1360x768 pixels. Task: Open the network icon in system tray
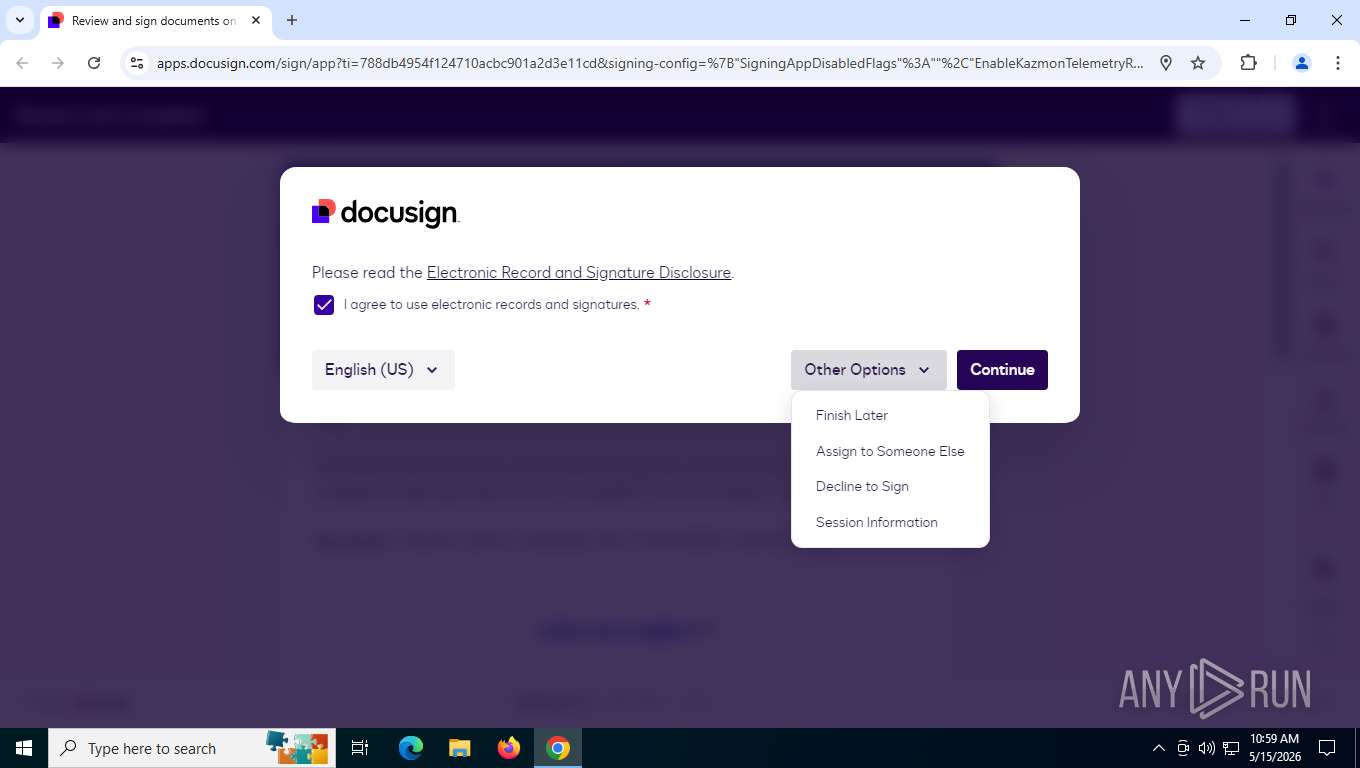tap(1231, 748)
